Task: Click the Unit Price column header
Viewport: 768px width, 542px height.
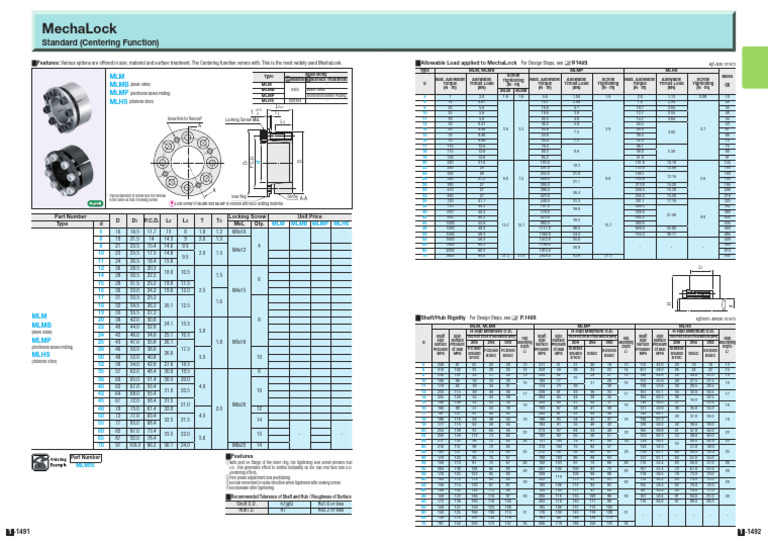Action: point(310,216)
